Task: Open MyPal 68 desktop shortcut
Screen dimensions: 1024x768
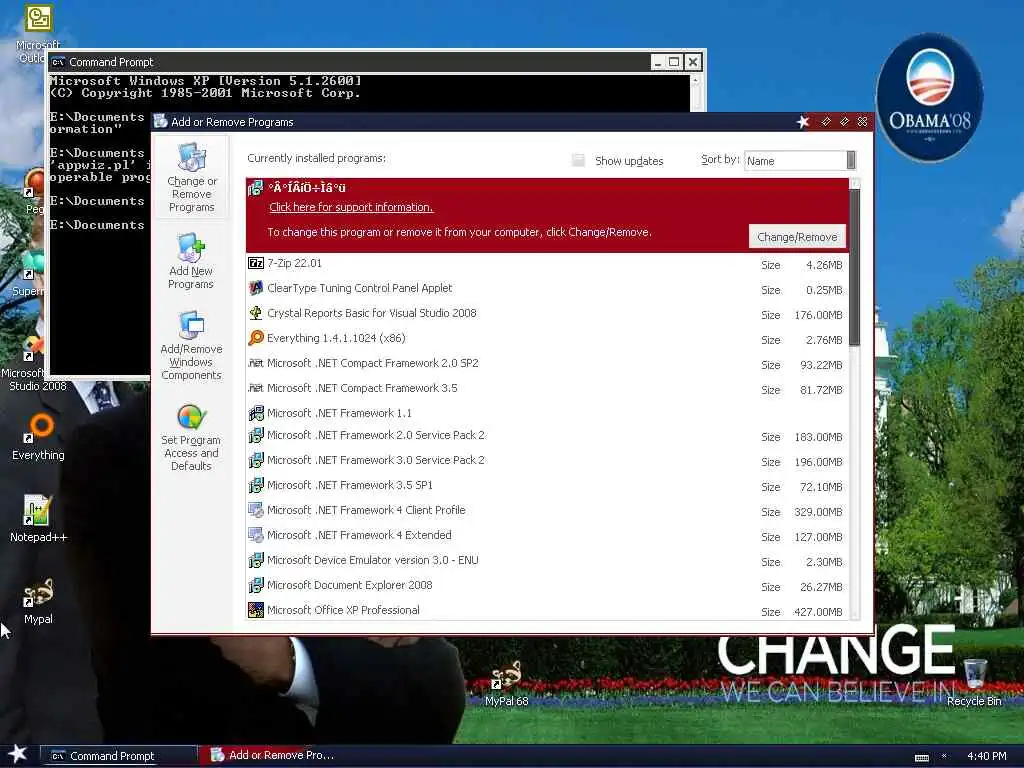Action: pyautogui.click(x=507, y=683)
